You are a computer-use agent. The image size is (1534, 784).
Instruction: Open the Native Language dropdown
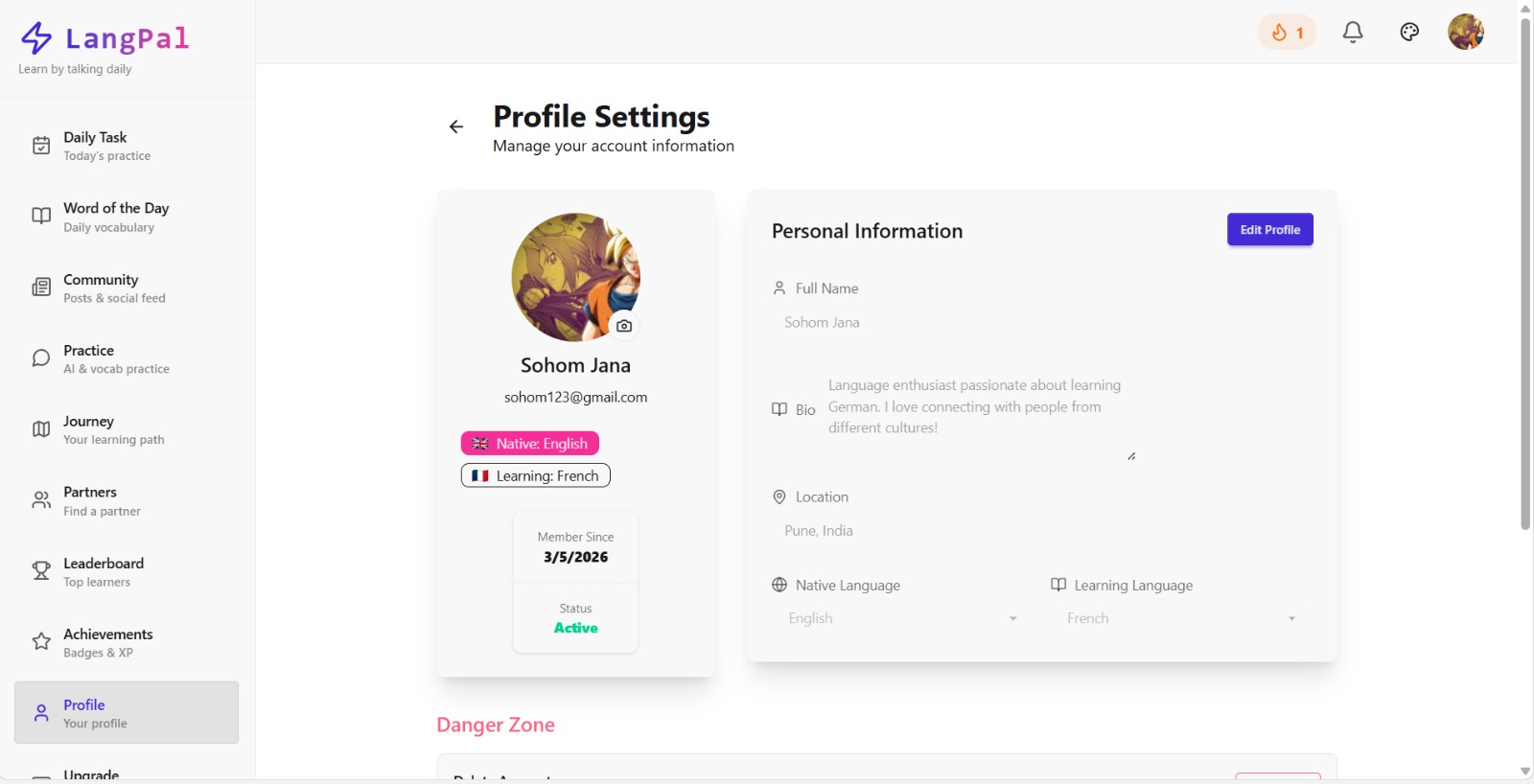pyautogui.click(x=899, y=618)
